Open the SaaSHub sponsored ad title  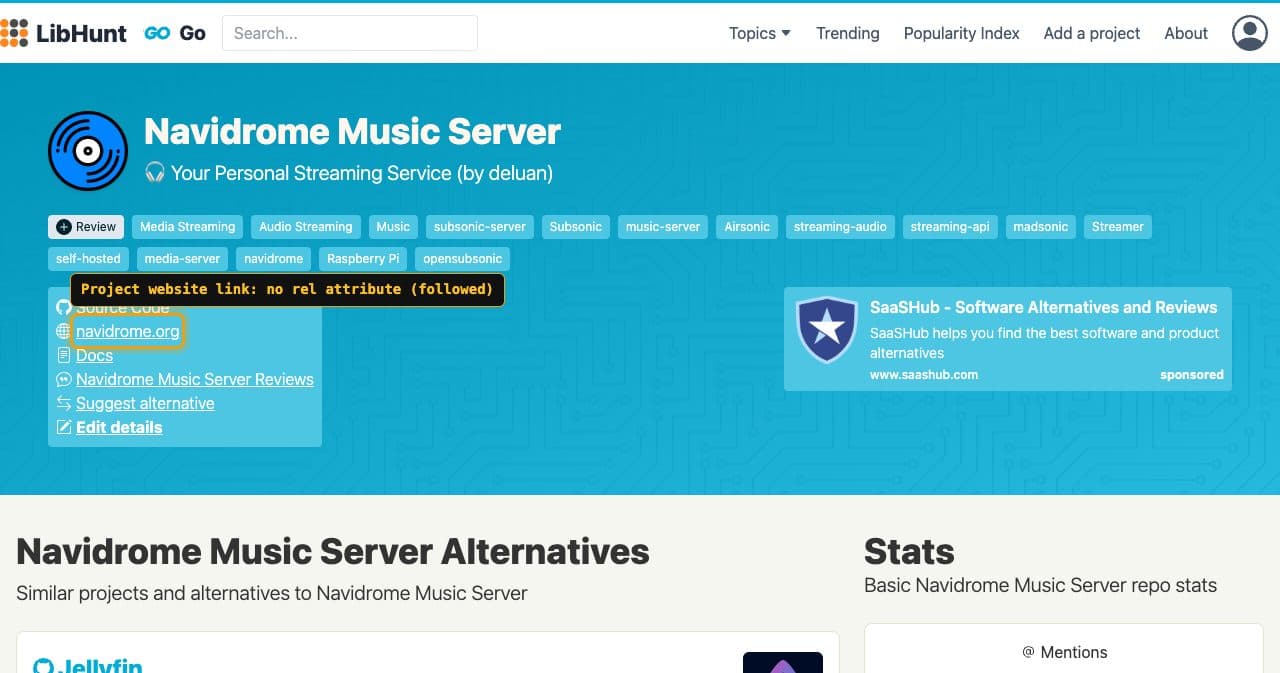click(x=1044, y=307)
